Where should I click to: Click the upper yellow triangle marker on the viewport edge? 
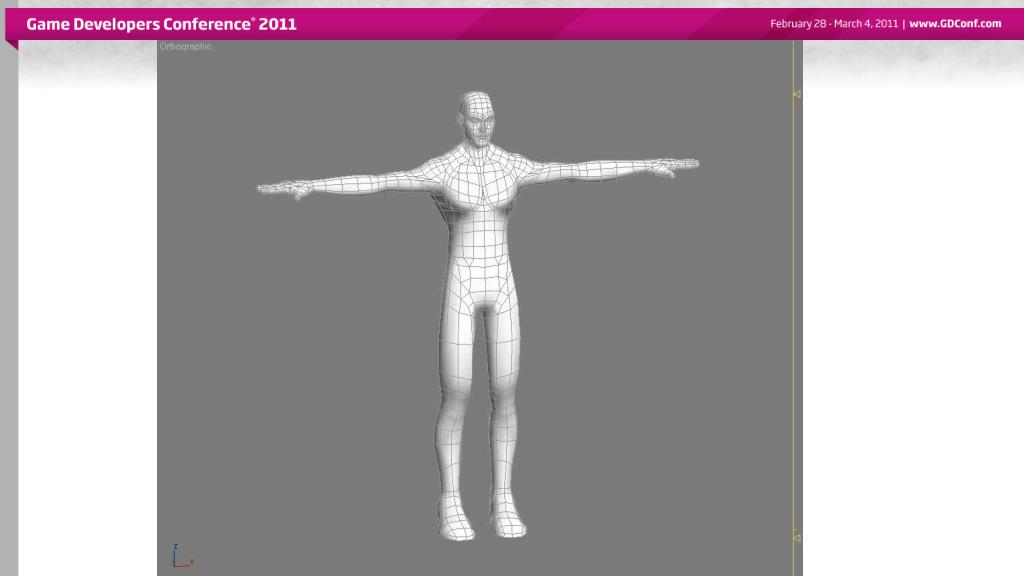[797, 94]
